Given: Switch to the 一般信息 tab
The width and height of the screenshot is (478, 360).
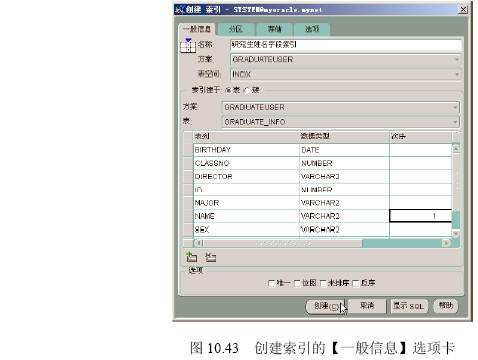Looking at the screenshot, I should pos(197,29).
